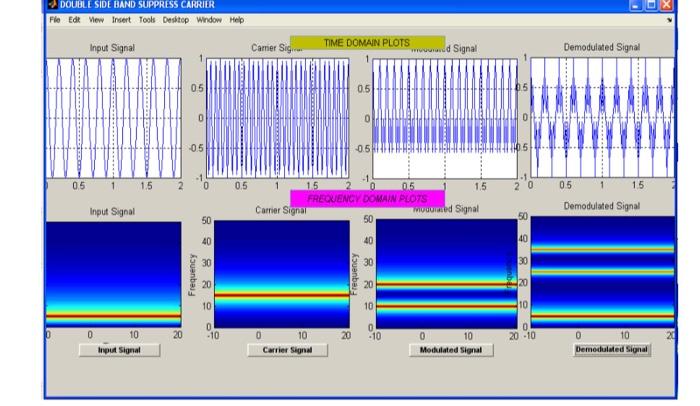Click the Demodulated Signal button
Viewport: 700px width, 406px height.
point(612,349)
